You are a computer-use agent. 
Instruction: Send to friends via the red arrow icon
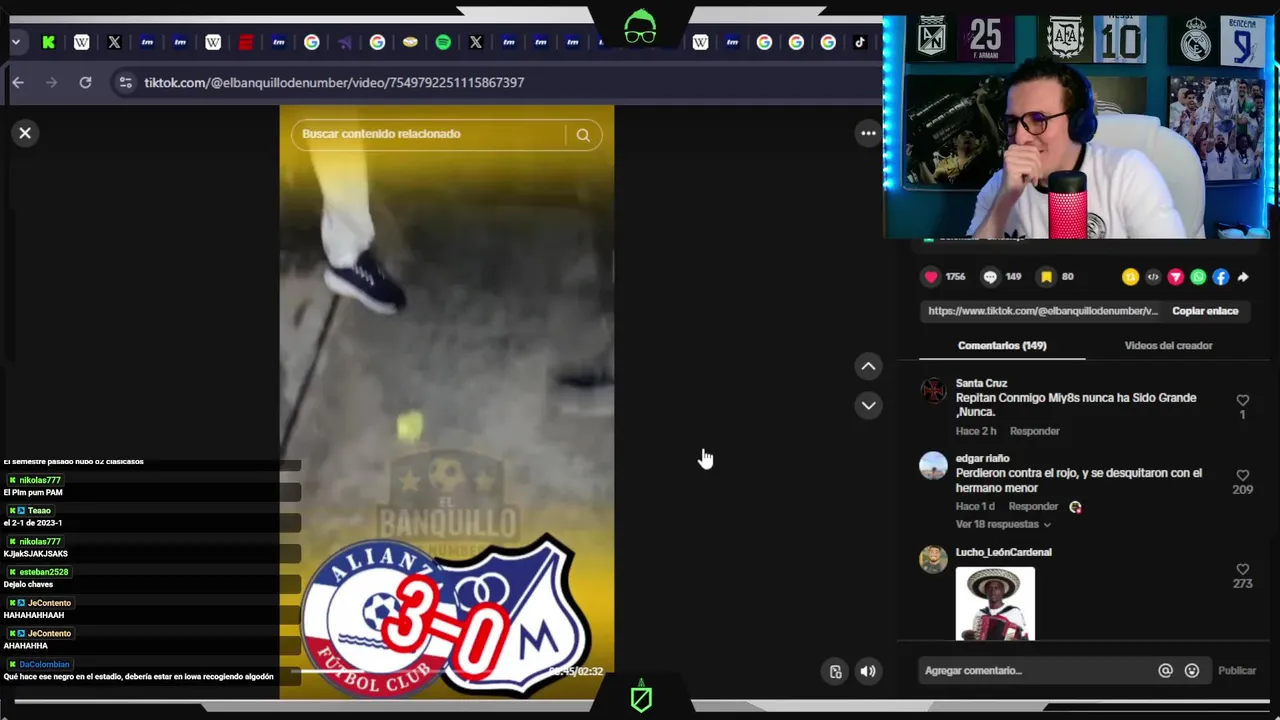tap(1176, 277)
